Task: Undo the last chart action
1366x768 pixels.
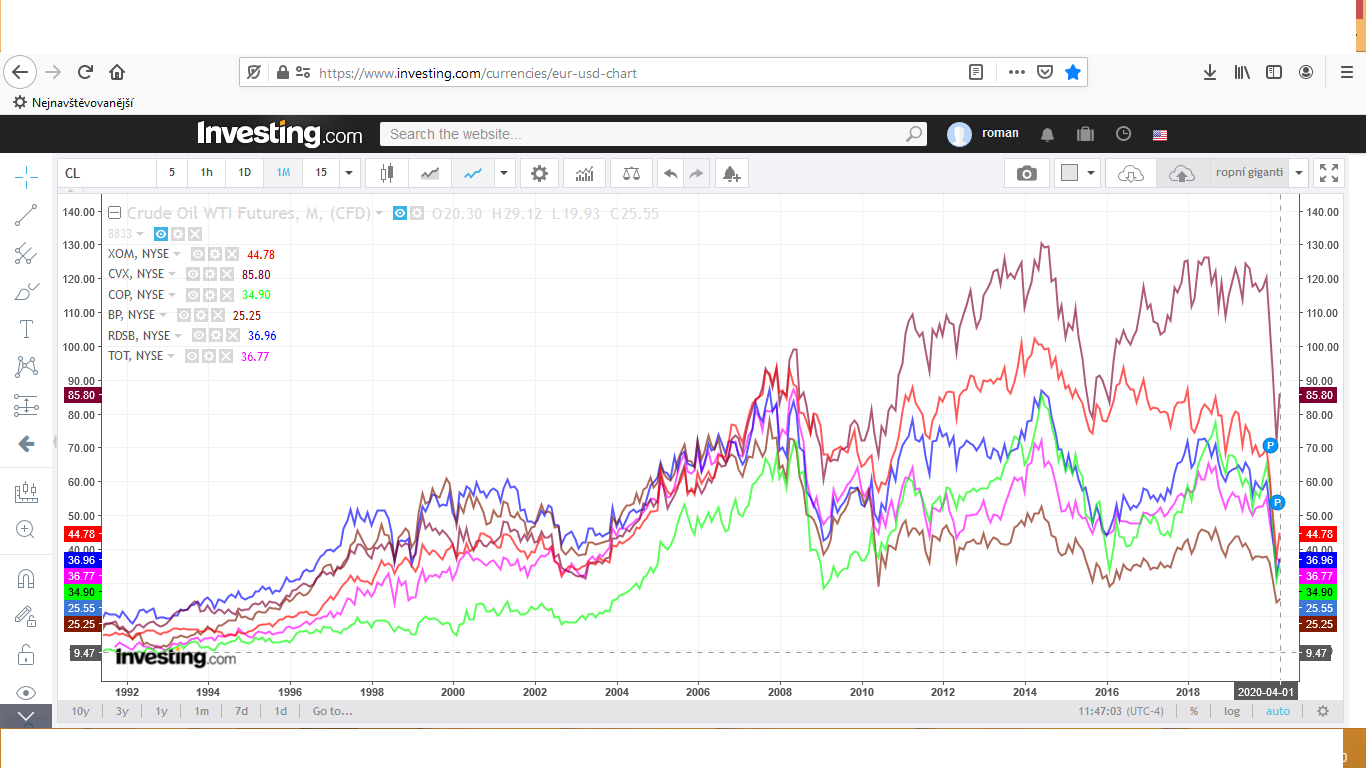Action: click(x=671, y=173)
